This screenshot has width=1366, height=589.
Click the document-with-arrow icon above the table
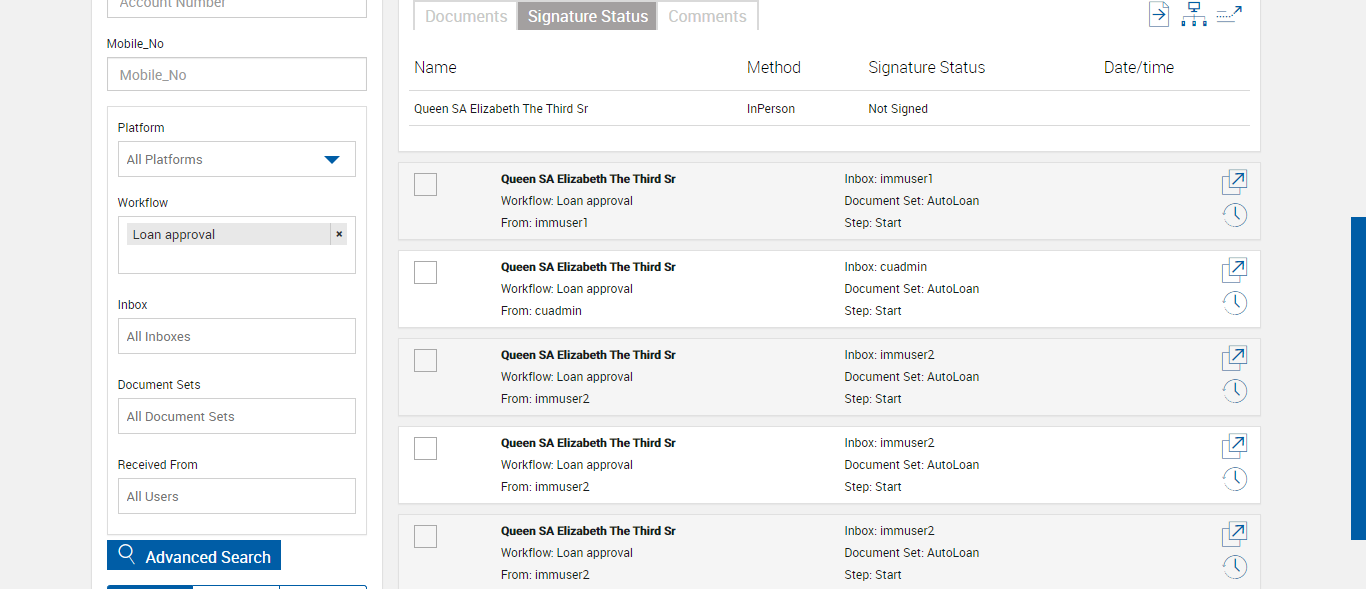1158,15
